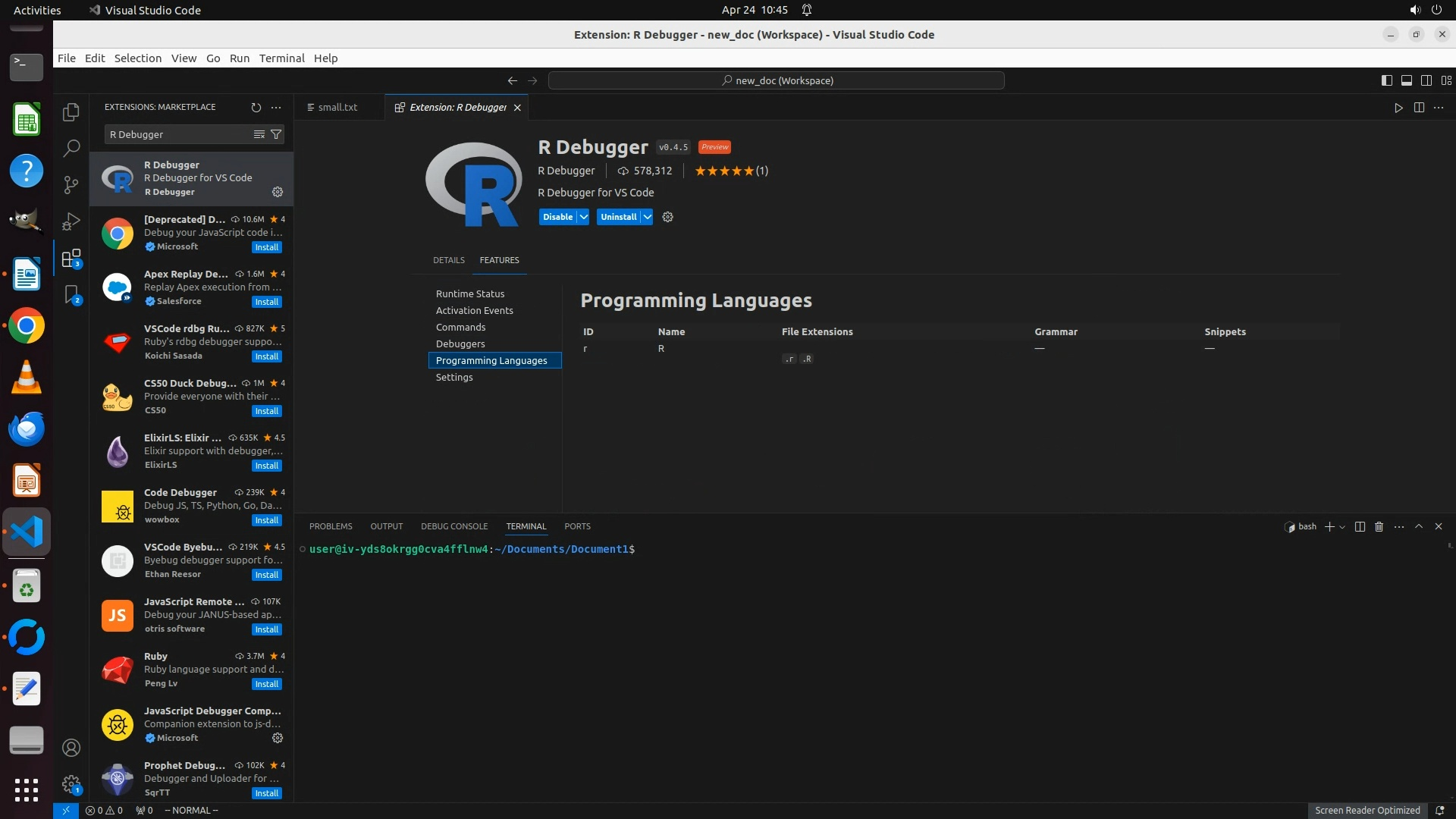Kill terminal with trash icon
The width and height of the screenshot is (1456, 819).
(x=1379, y=526)
